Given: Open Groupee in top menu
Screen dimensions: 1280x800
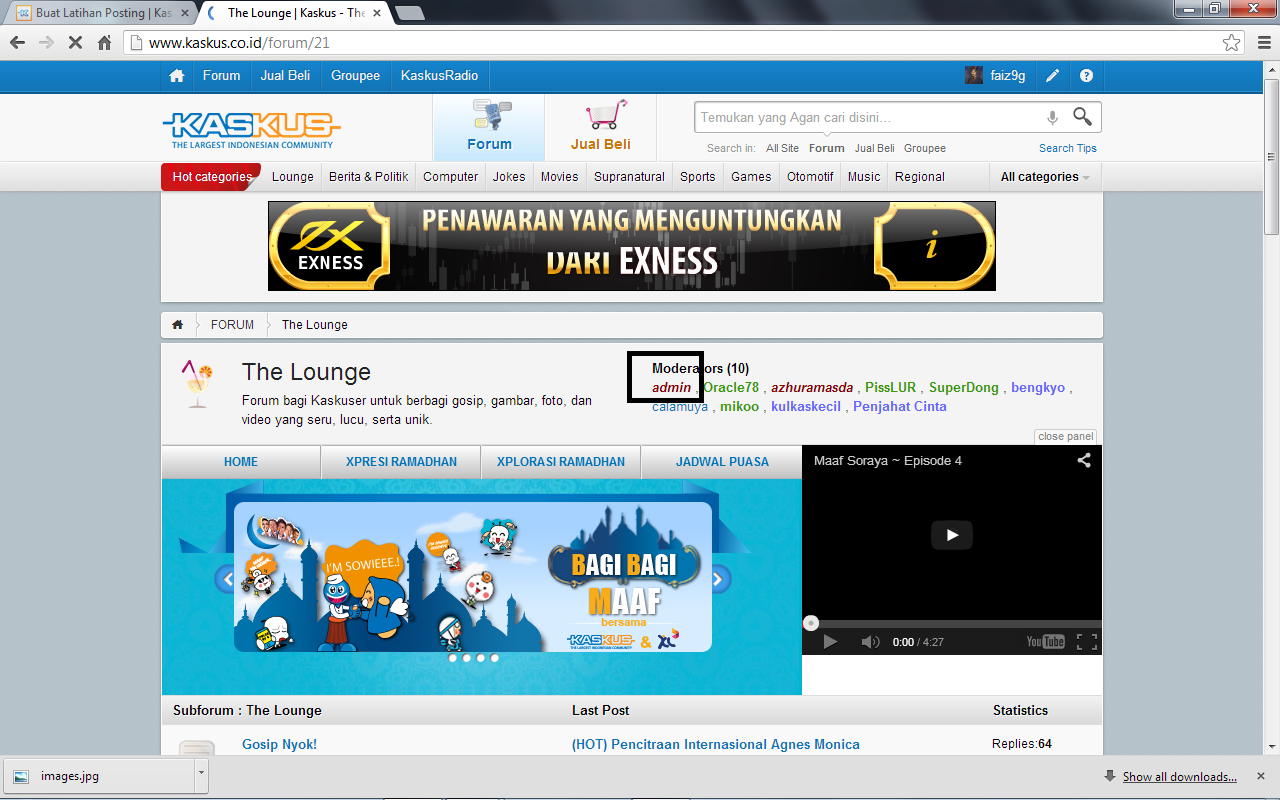Looking at the screenshot, I should [355, 76].
